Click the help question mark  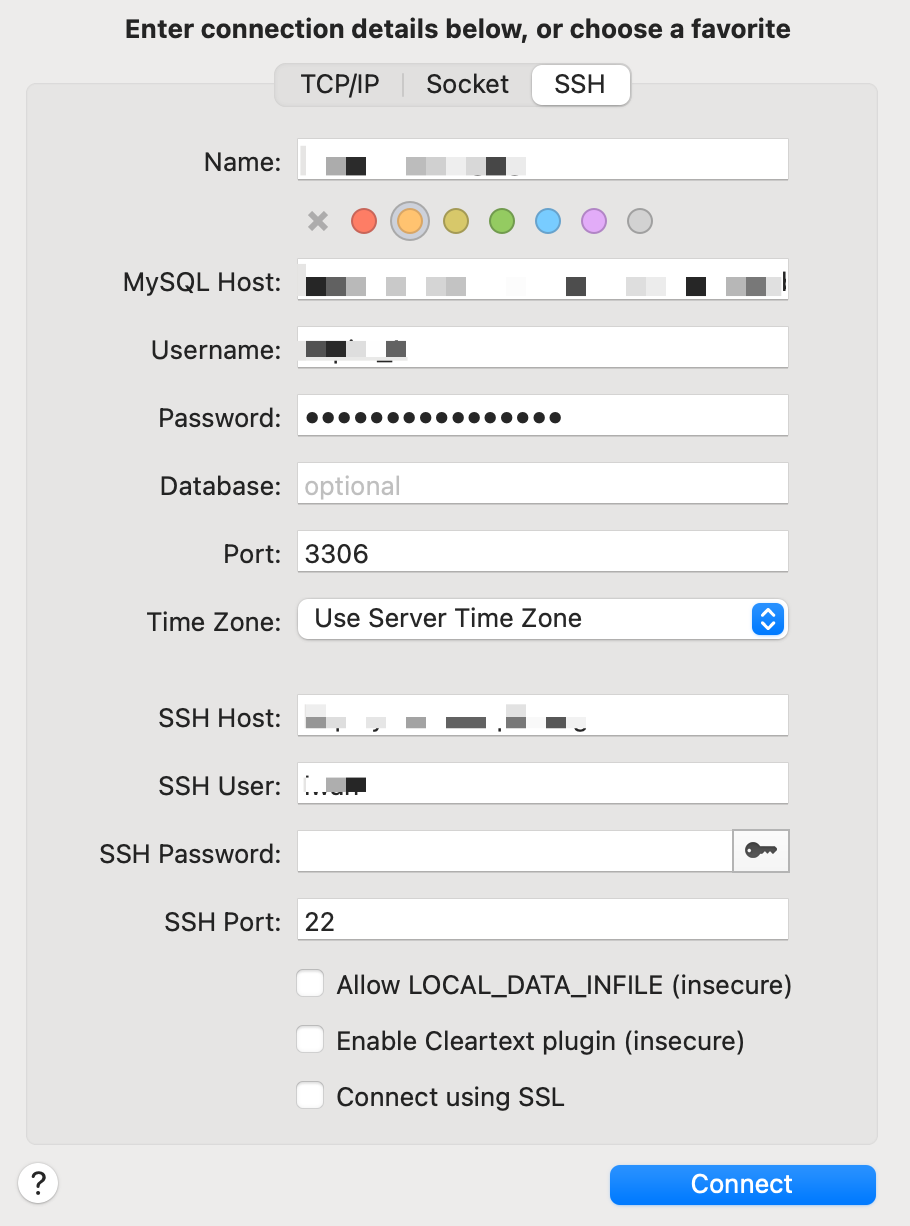click(38, 1182)
